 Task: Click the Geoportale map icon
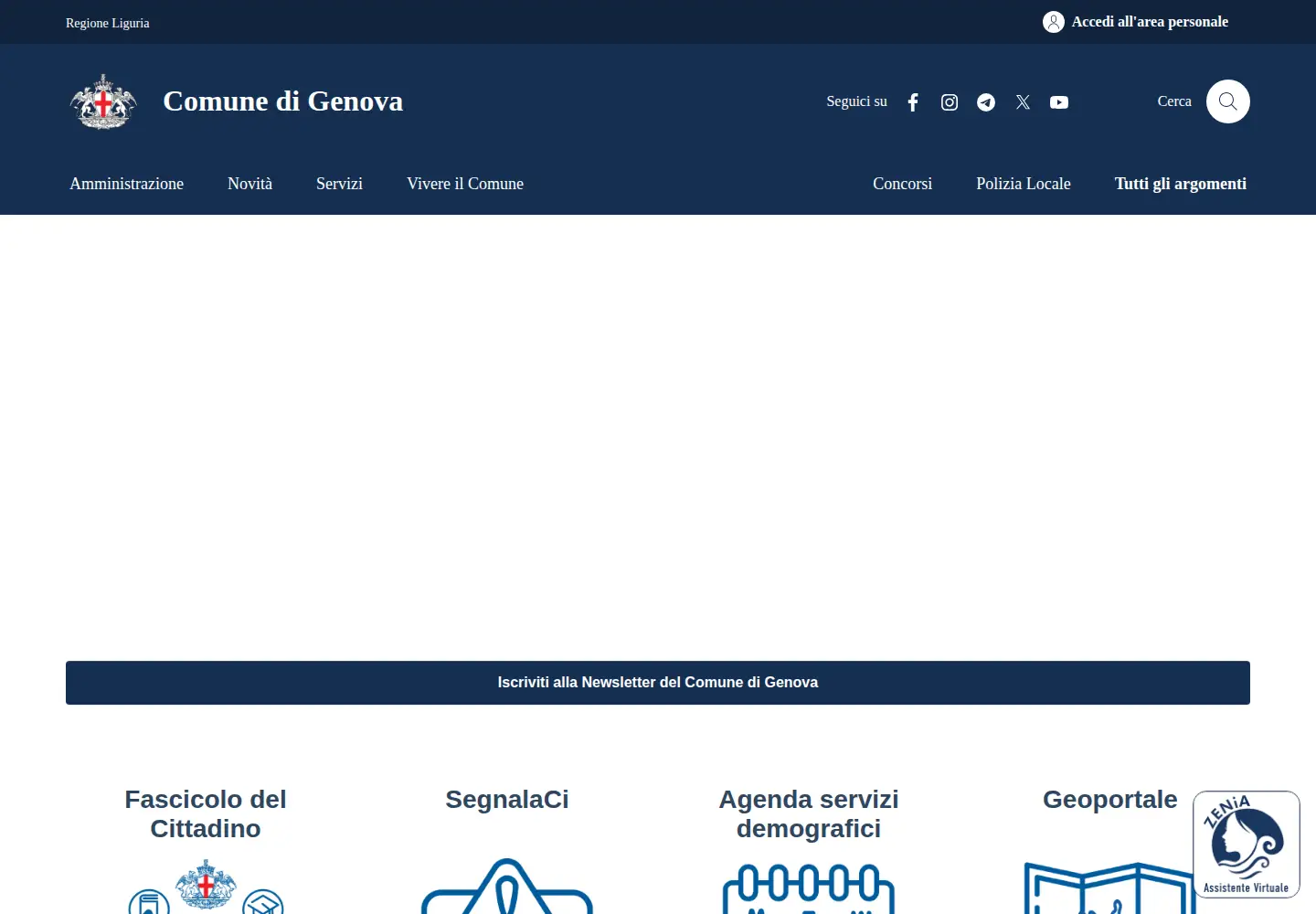(x=1109, y=888)
